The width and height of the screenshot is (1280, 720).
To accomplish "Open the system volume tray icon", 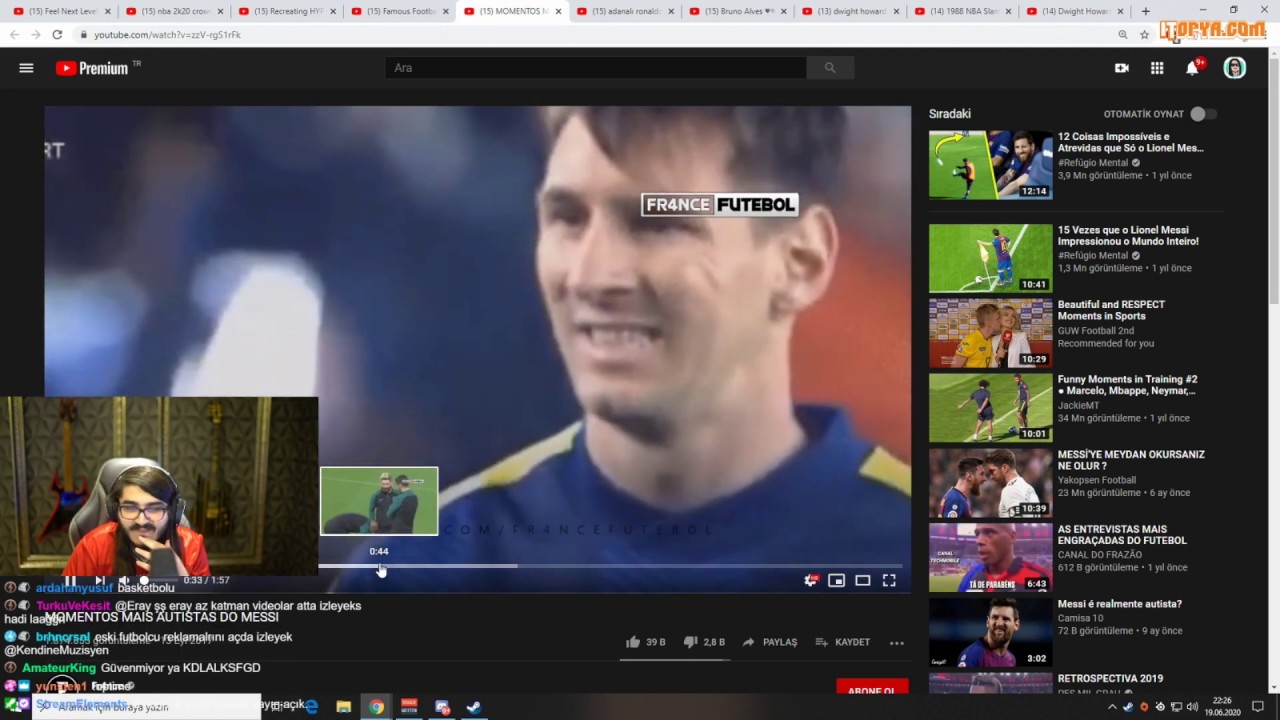I will click(x=1192, y=707).
